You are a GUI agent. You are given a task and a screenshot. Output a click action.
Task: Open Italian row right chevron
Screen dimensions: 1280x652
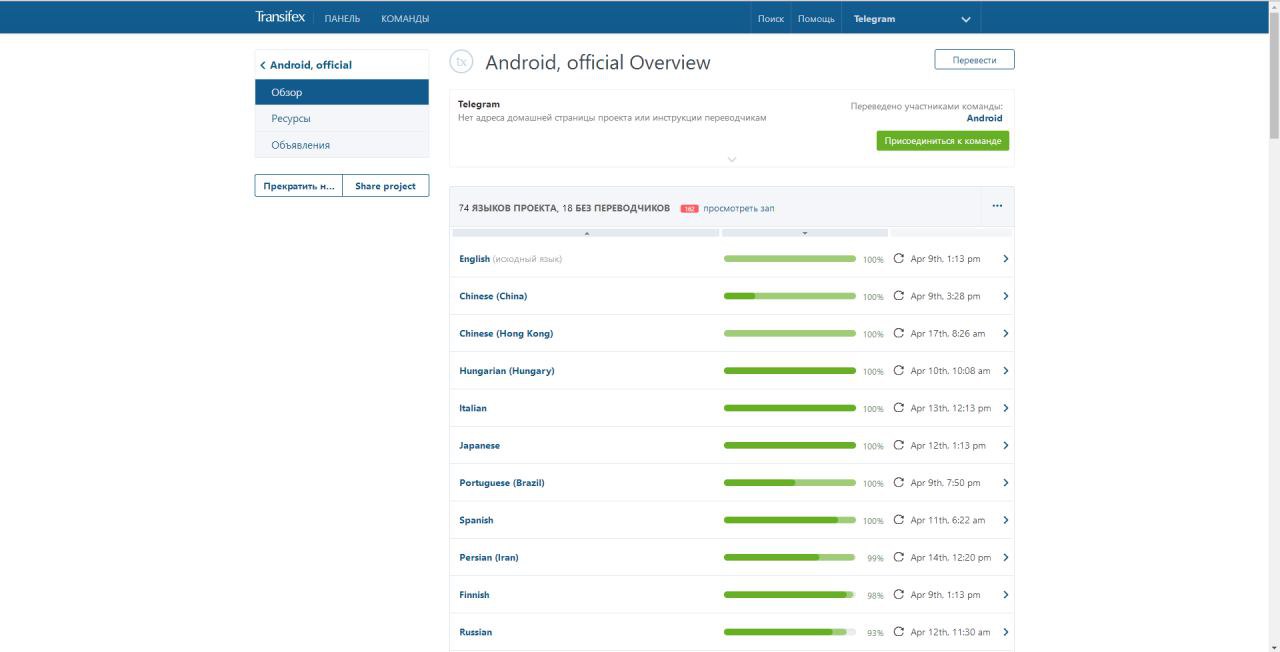1005,408
